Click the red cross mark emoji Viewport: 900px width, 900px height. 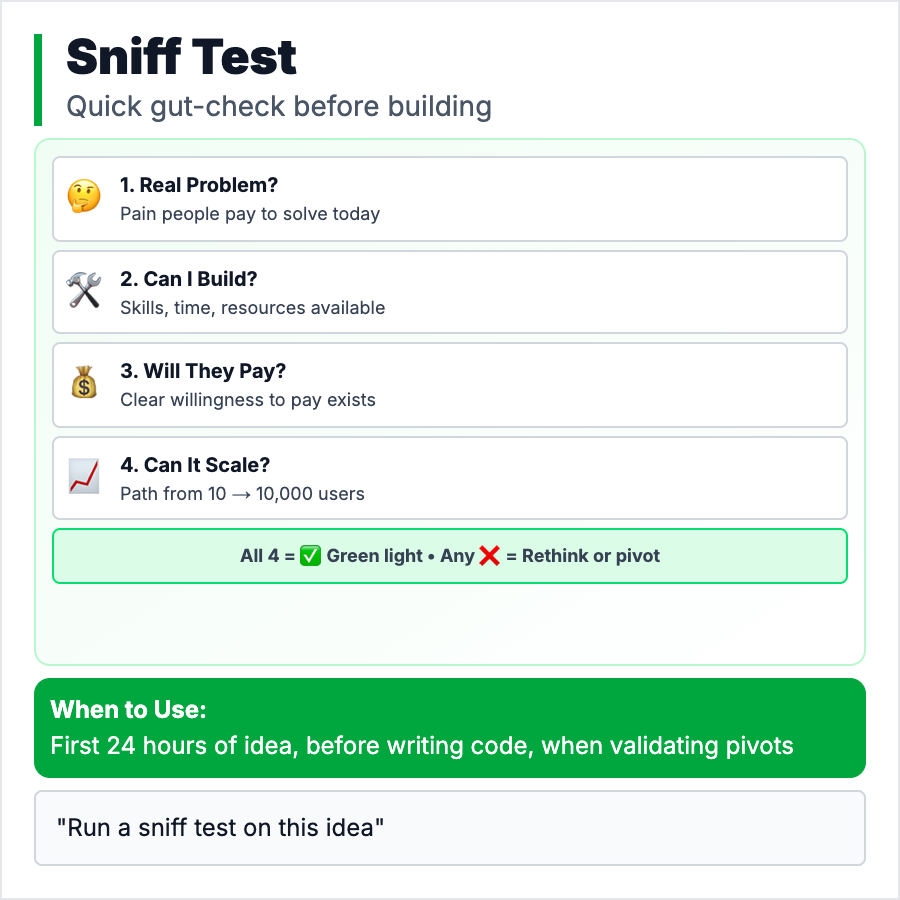(x=489, y=556)
